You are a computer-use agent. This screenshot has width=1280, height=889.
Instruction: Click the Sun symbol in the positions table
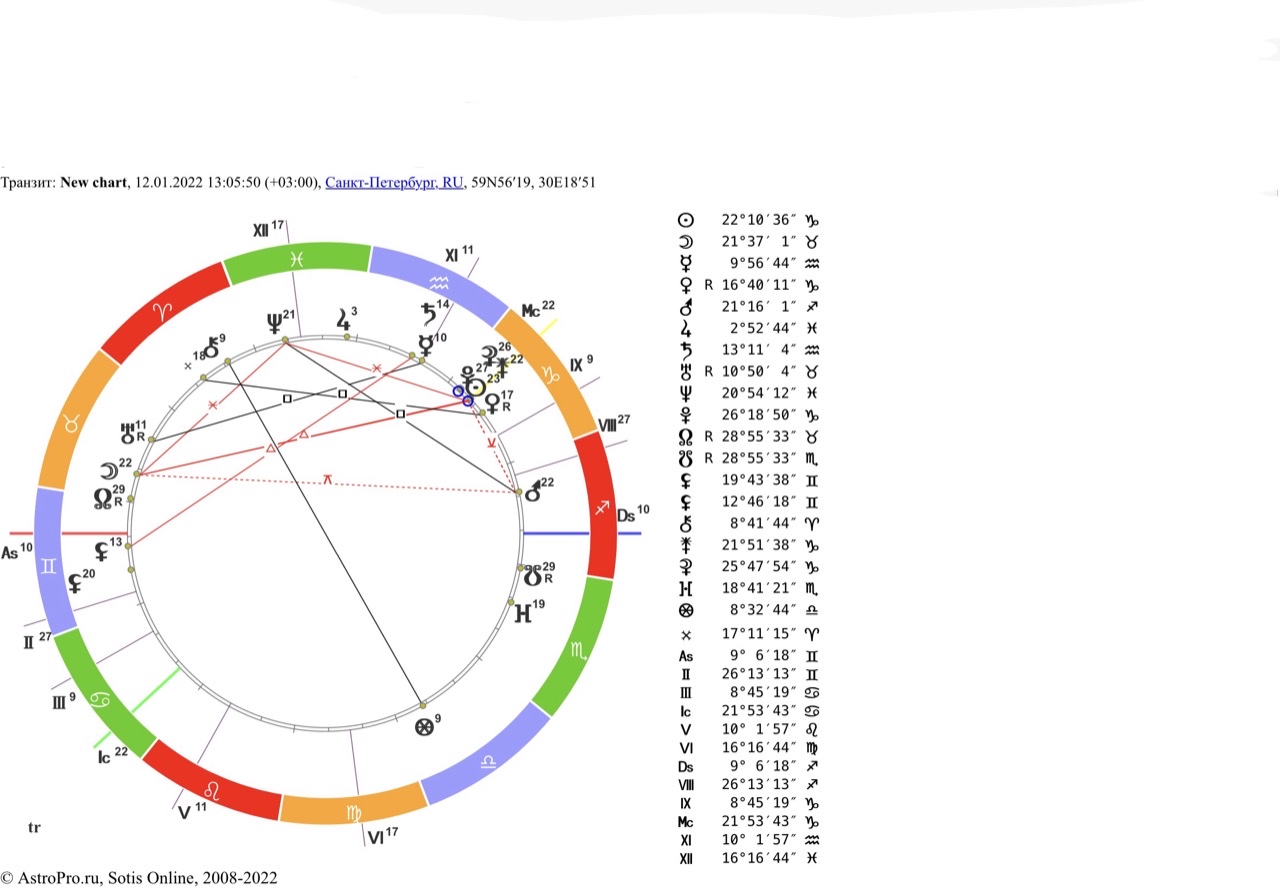(x=685, y=220)
